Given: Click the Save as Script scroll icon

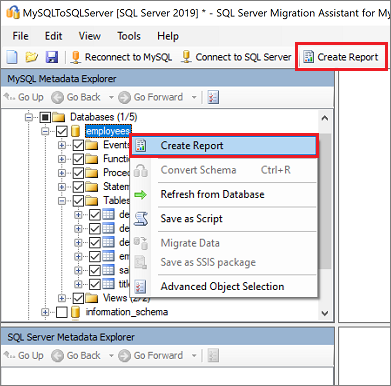Looking at the screenshot, I should [x=141, y=219].
